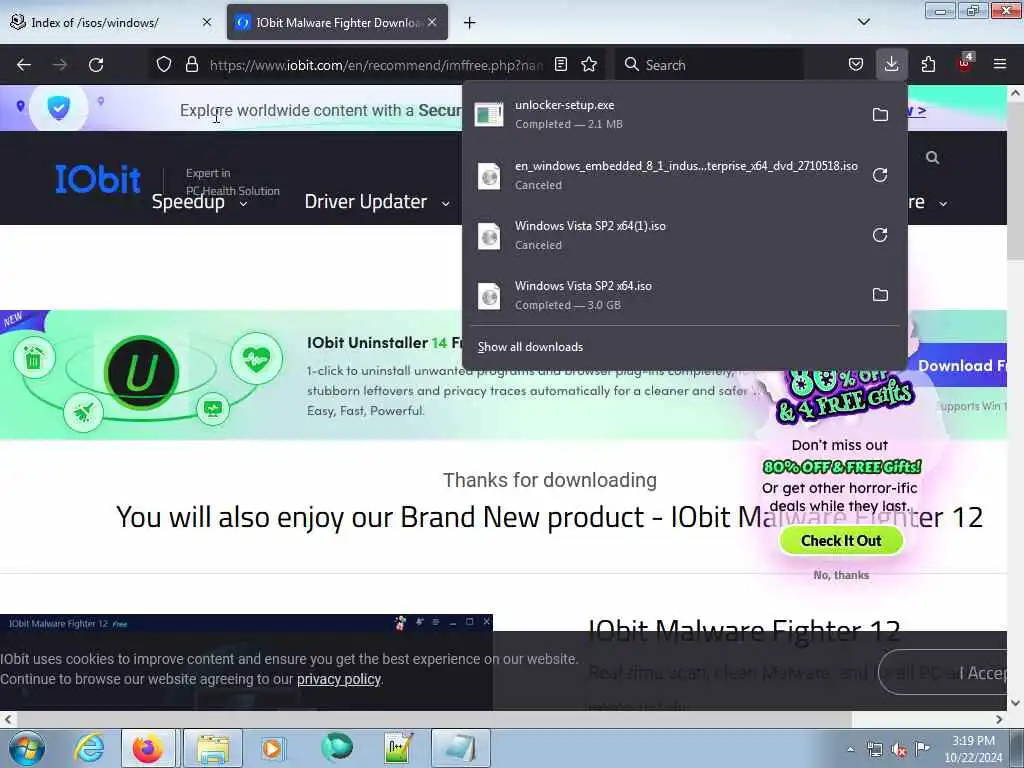1024x768 pixels.
Task: Click the URL address bar
Action: 376,65
